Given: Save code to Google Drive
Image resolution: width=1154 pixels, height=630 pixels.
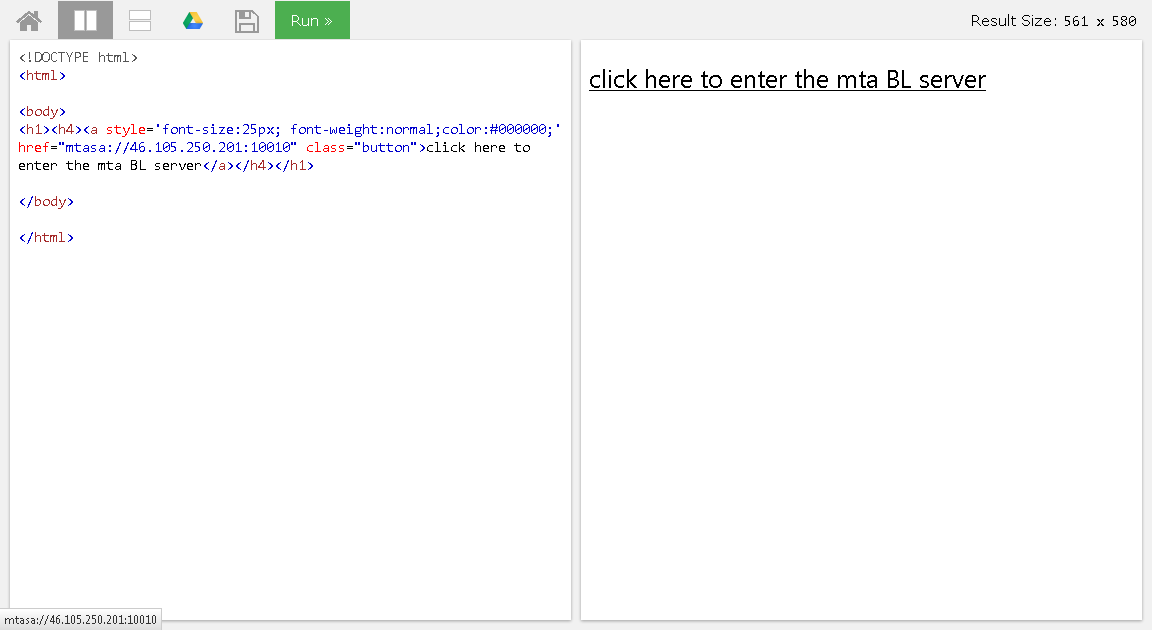Looking at the screenshot, I should click(x=193, y=20).
